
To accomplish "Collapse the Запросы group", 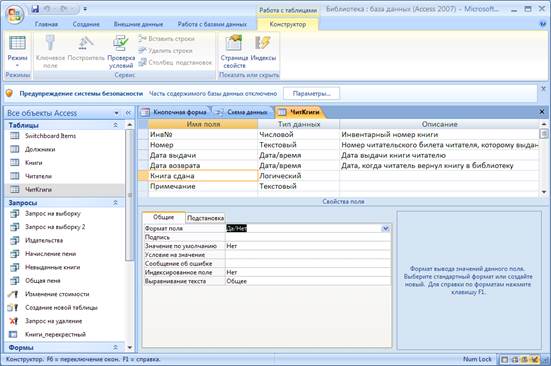I will pos(115,203).
